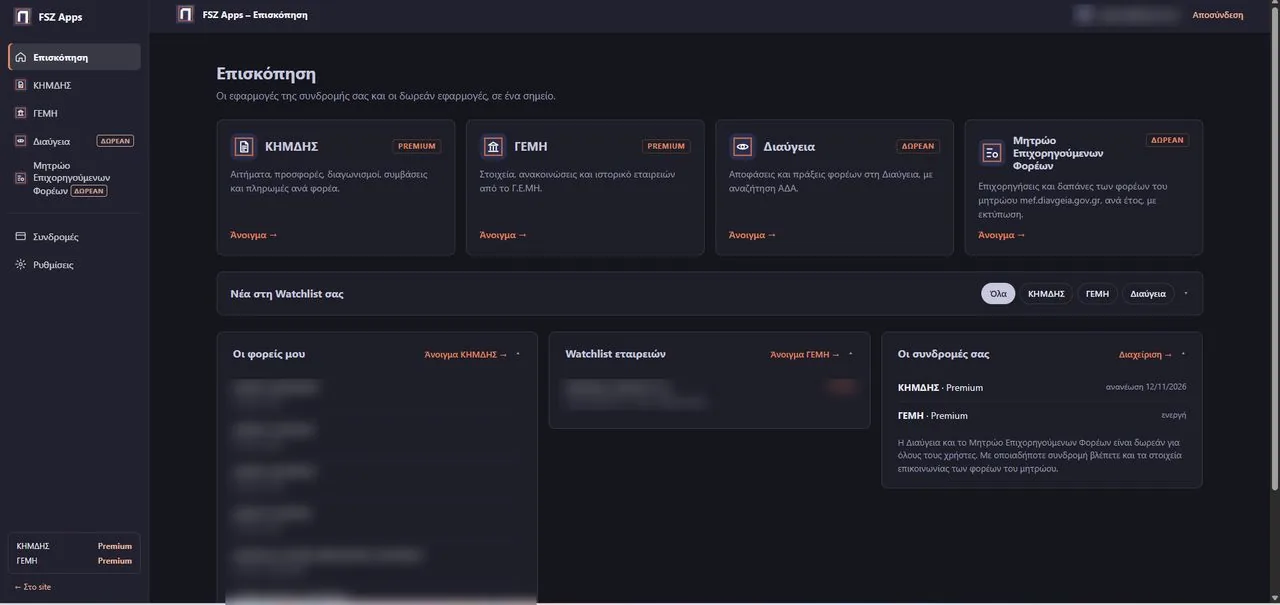This screenshot has height=605, width=1280.
Task: Go back via the ← Στο site link
Action: pyautogui.click(x=33, y=587)
